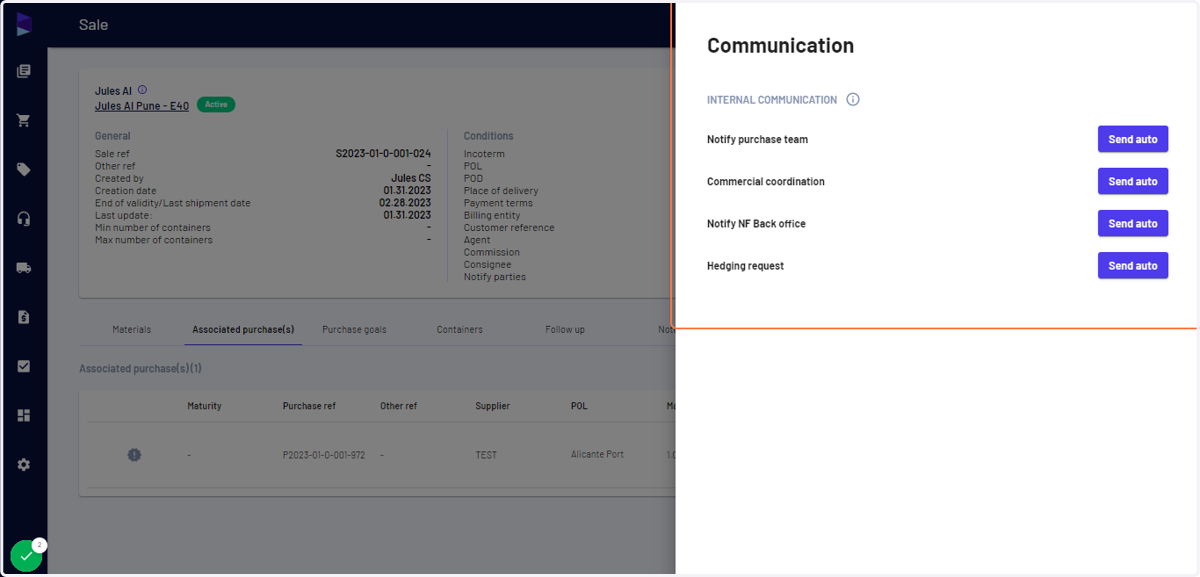Open the headset support icon in the sidebar
The height and width of the screenshot is (577, 1200).
[24, 219]
